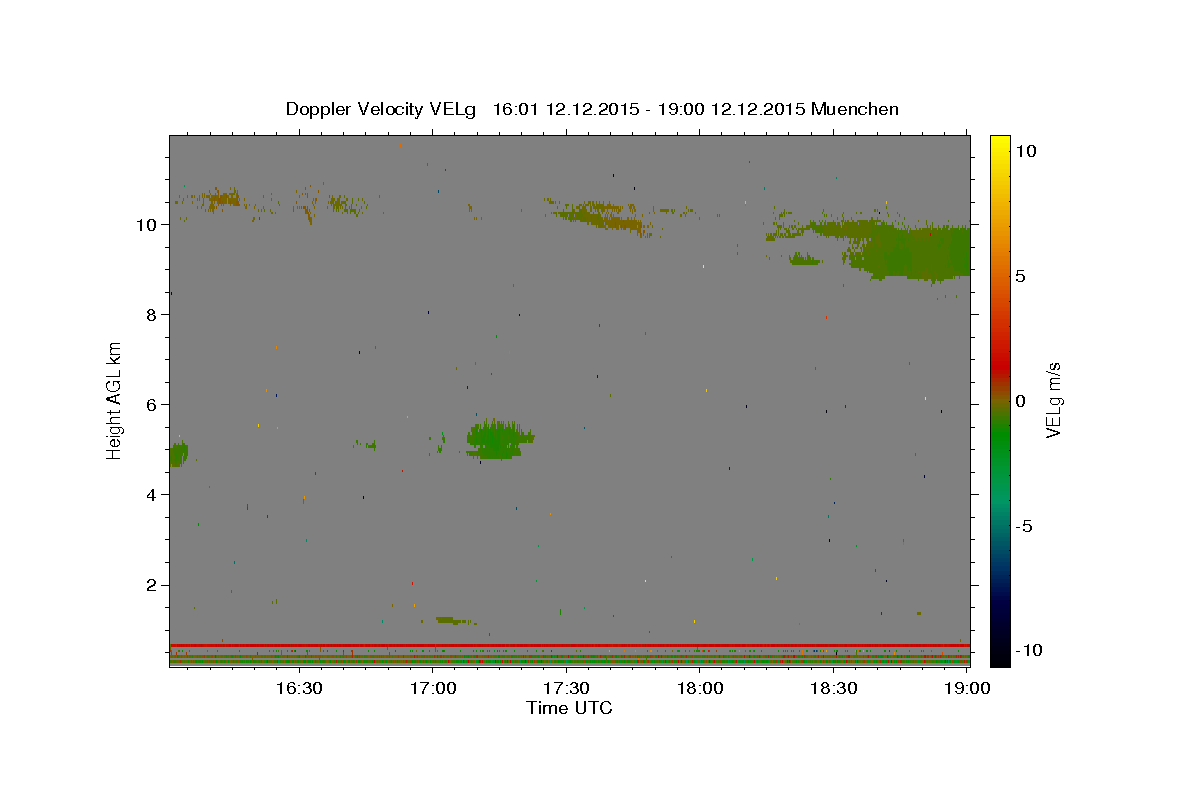The height and width of the screenshot is (800, 1200).
Task: Click the height tick label 4
Action: tap(152, 495)
